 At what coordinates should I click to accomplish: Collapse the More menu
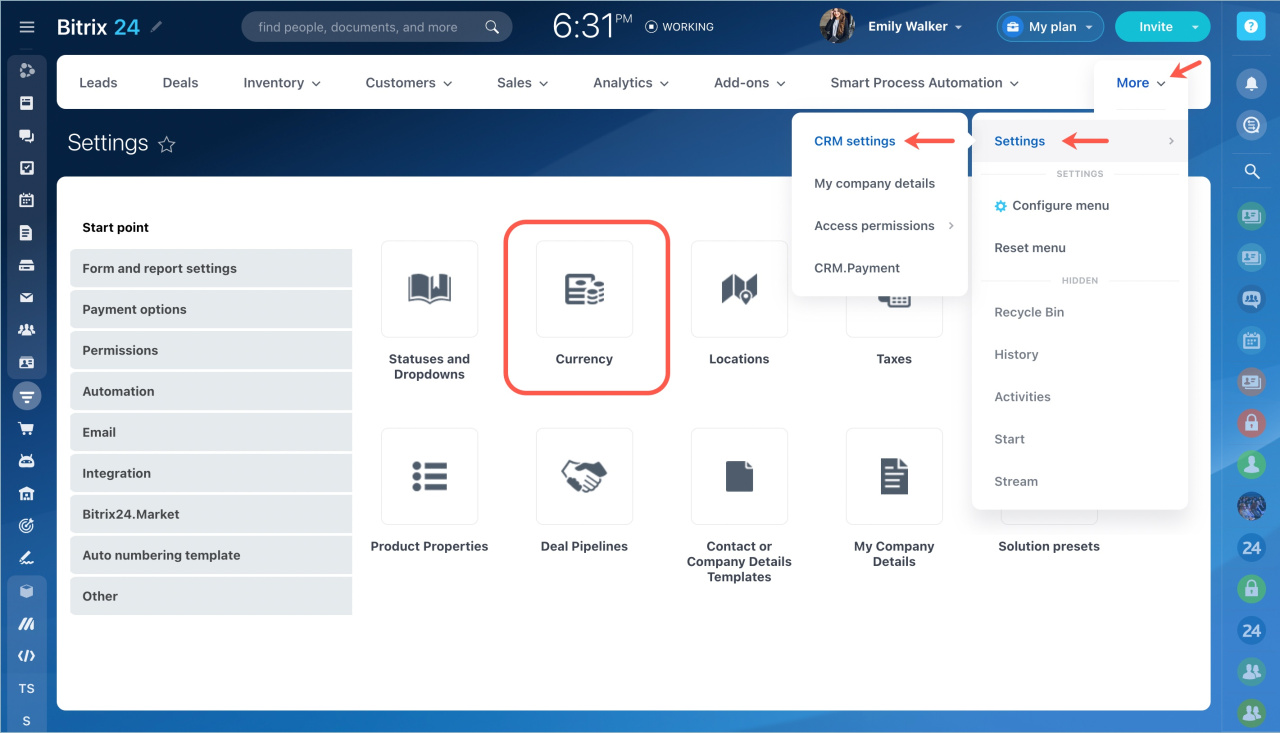pyautogui.click(x=1141, y=83)
